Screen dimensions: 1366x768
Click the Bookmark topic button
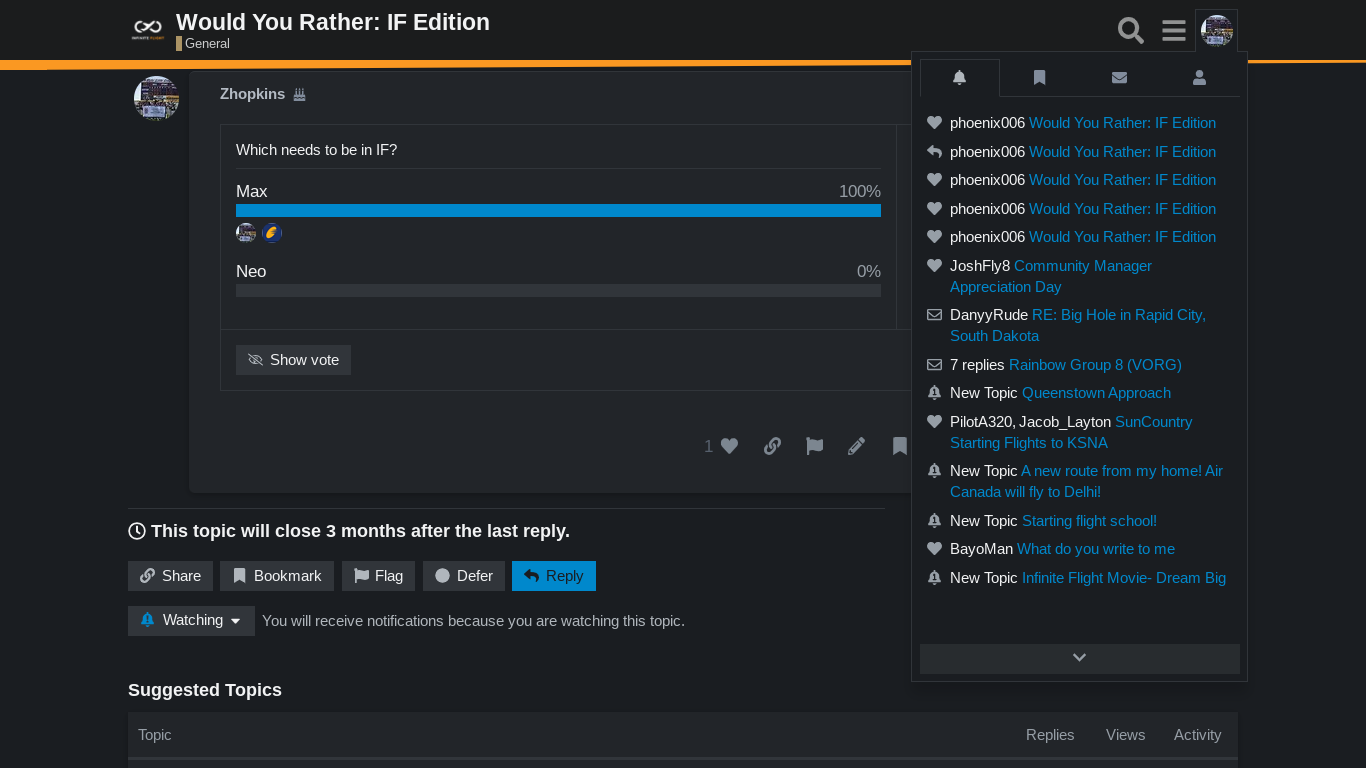277,576
